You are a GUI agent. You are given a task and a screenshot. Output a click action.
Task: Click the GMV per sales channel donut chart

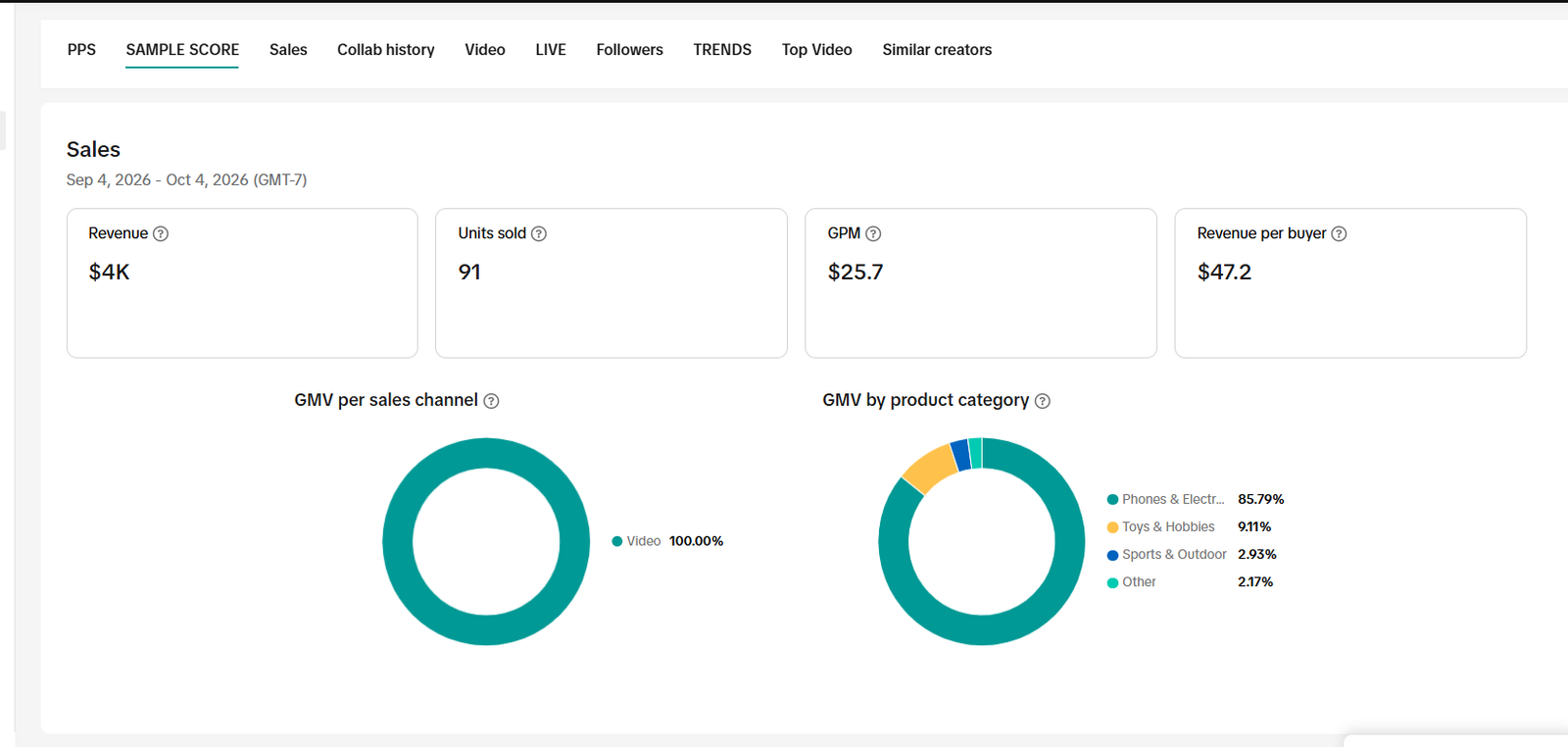pyautogui.click(x=486, y=541)
